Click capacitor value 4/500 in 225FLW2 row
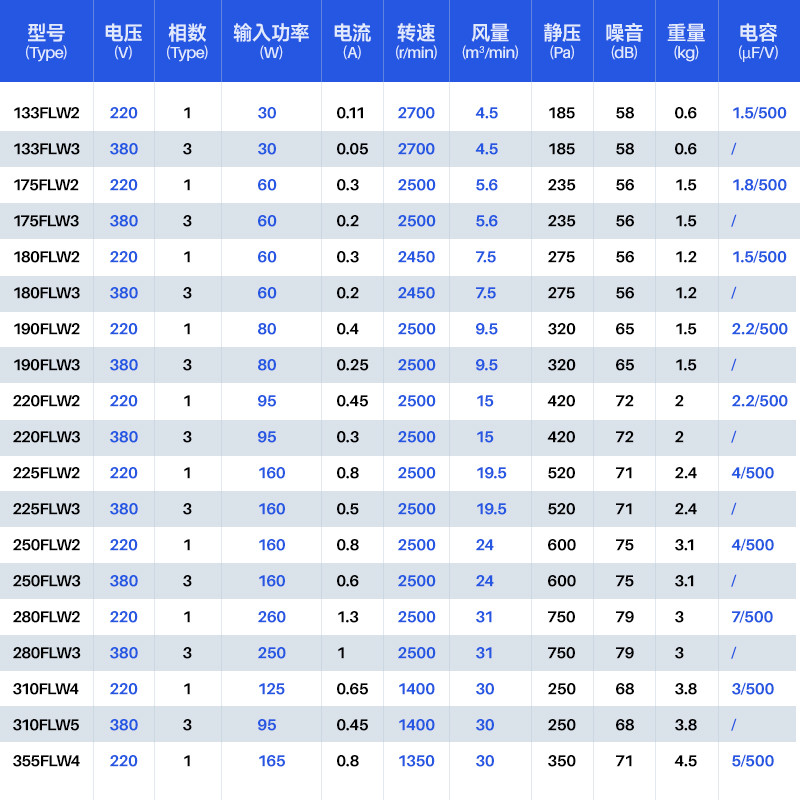The height and width of the screenshot is (800, 800). point(753,472)
